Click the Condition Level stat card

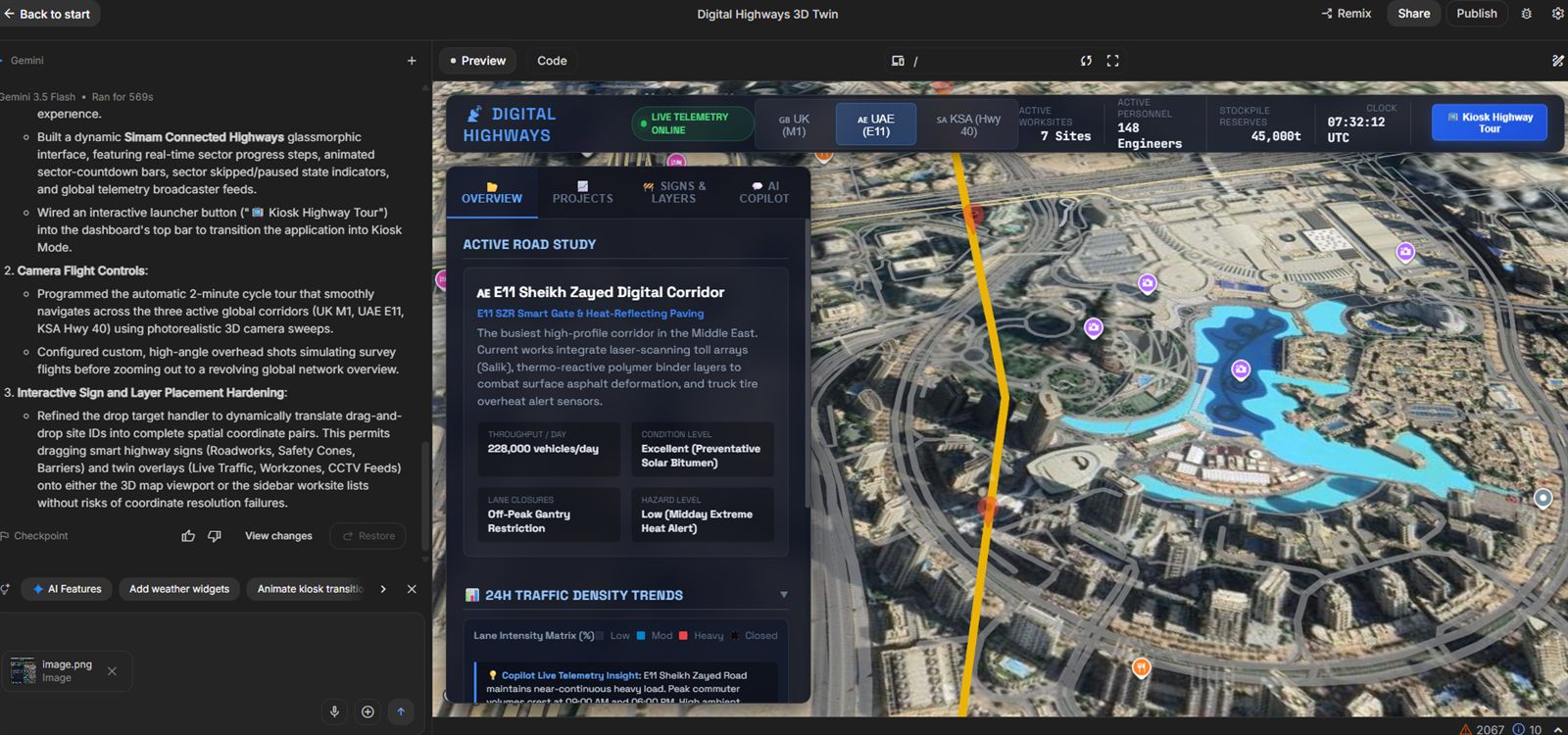pos(703,449)
